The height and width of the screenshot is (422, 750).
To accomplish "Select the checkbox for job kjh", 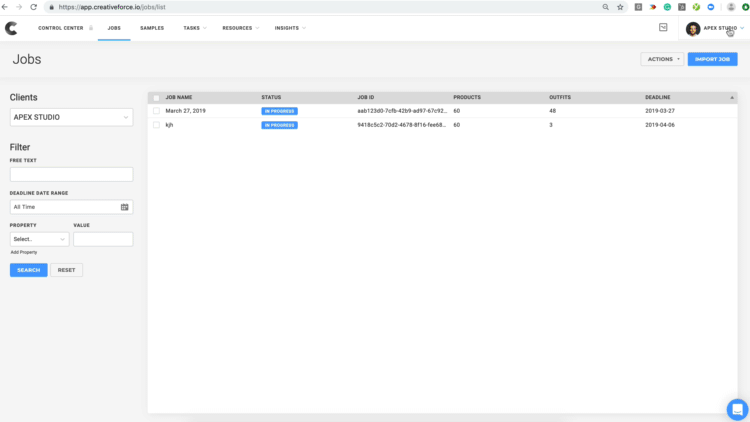I will point(156,125).
